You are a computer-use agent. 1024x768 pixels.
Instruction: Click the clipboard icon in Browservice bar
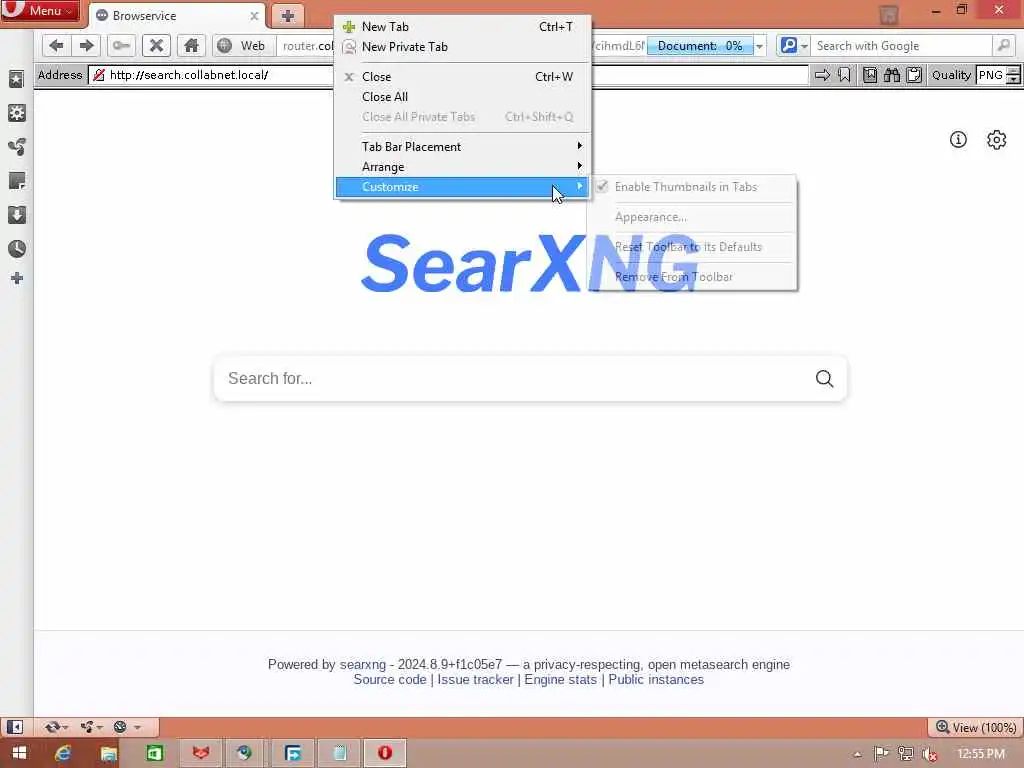tap(914, 75)
